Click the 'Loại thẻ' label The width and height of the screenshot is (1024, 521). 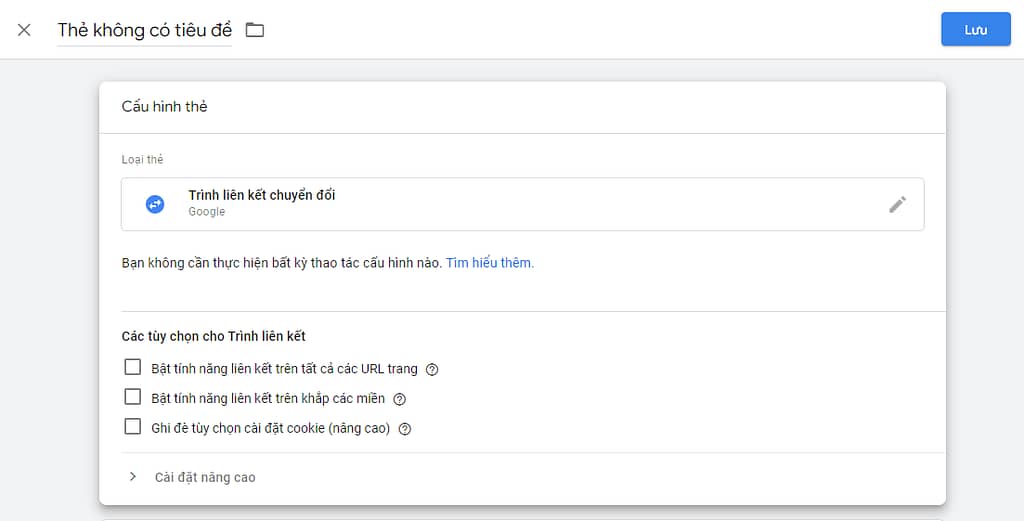142,159
